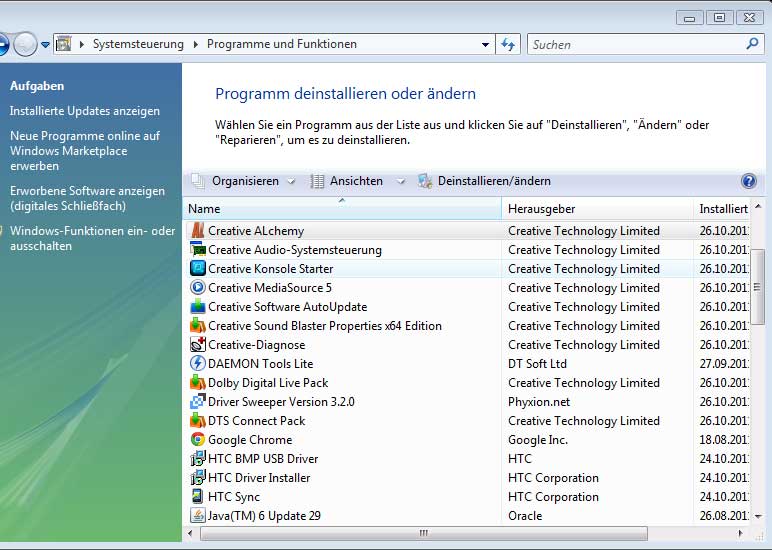772x550 pixels.
Task: Click the horizontal scrollbar thumb
Action: 424,533
